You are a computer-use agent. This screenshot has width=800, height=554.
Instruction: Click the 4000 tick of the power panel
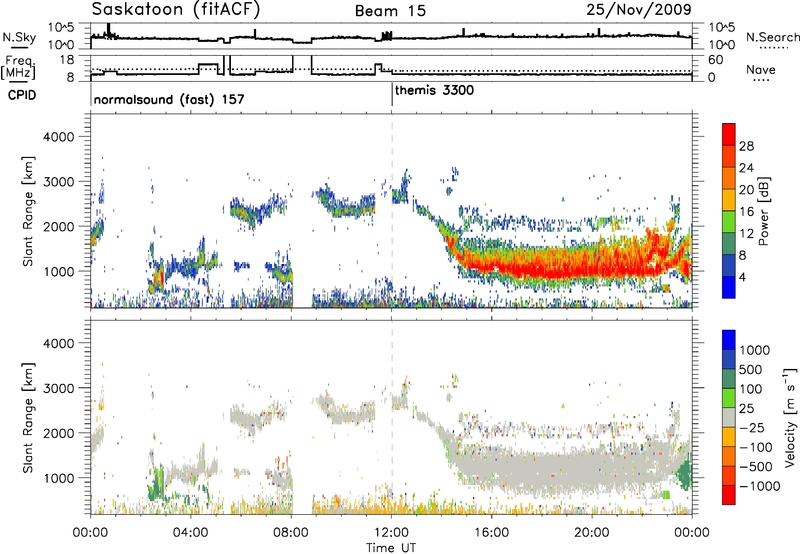pyautogui.click(x=58, y=137)
